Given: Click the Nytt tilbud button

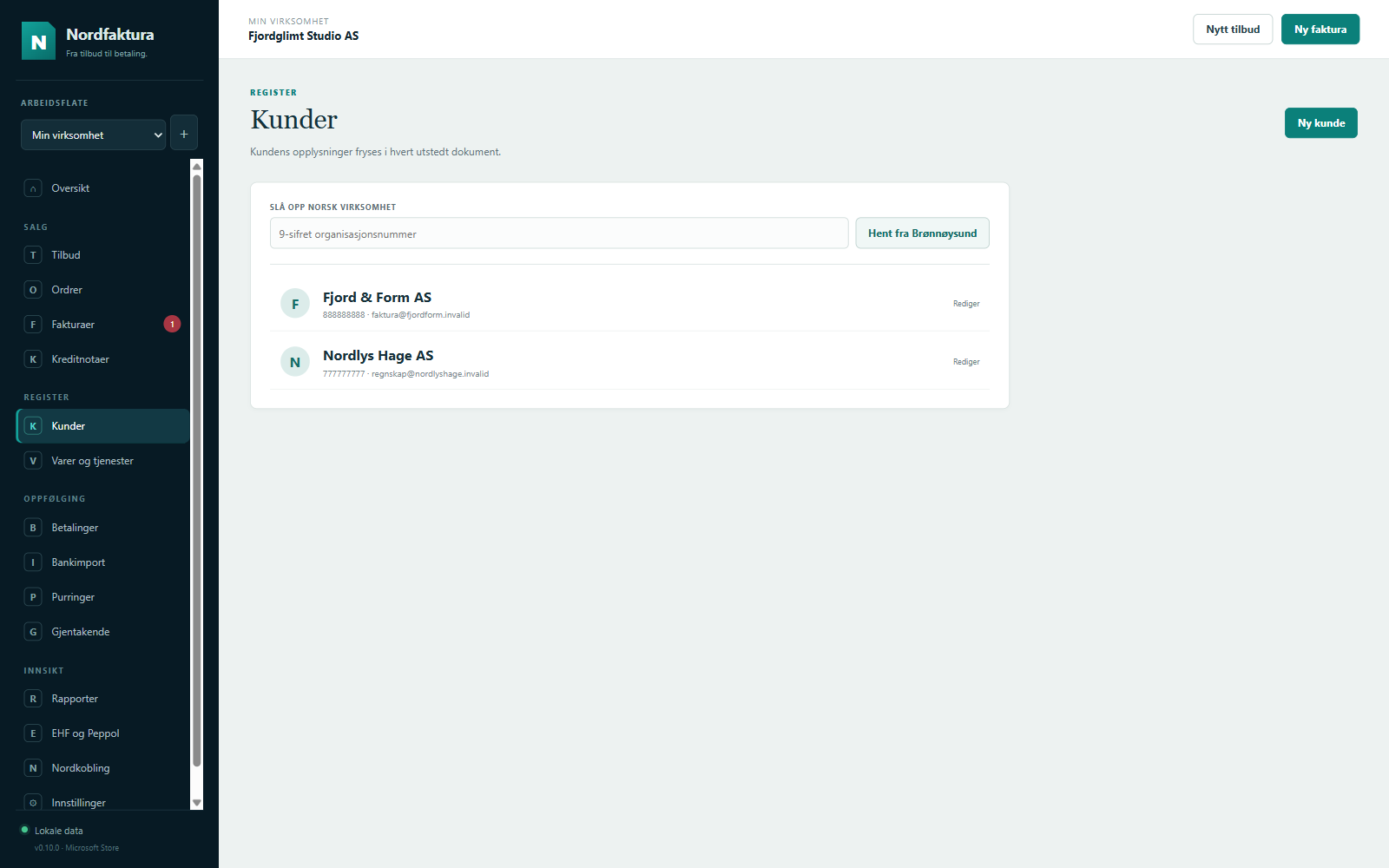Looking at the screenshot, I should point(1233,30).
